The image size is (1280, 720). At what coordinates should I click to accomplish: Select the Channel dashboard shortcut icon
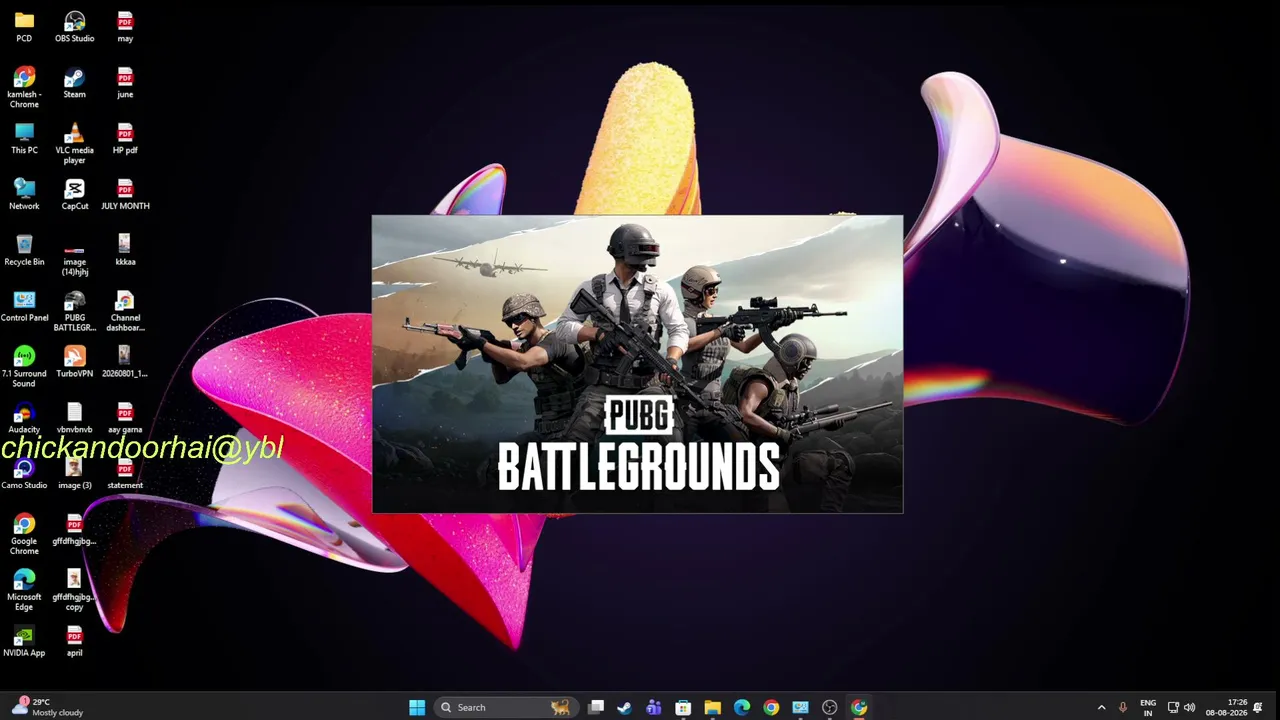pos(125,312)
